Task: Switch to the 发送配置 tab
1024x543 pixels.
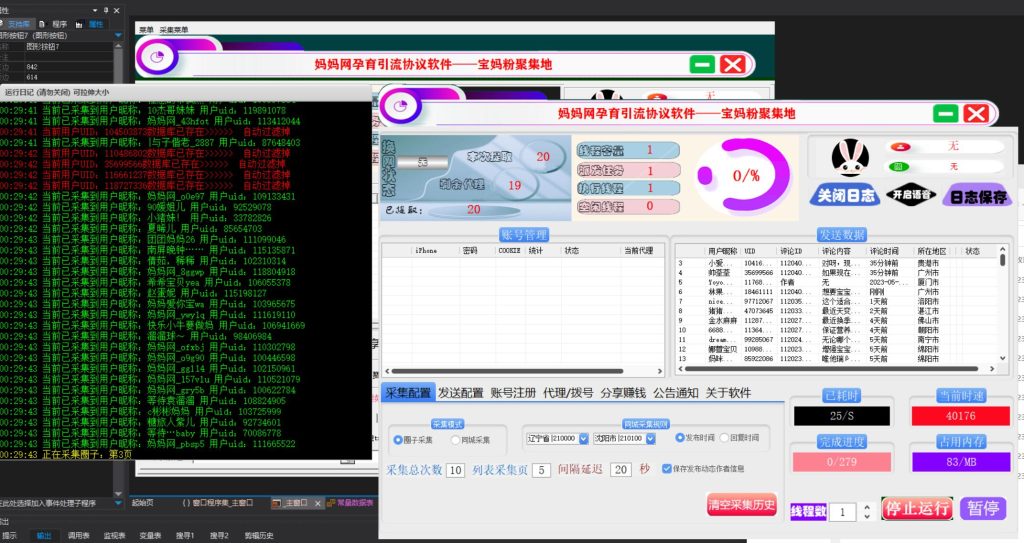Action: click(460, 393)
